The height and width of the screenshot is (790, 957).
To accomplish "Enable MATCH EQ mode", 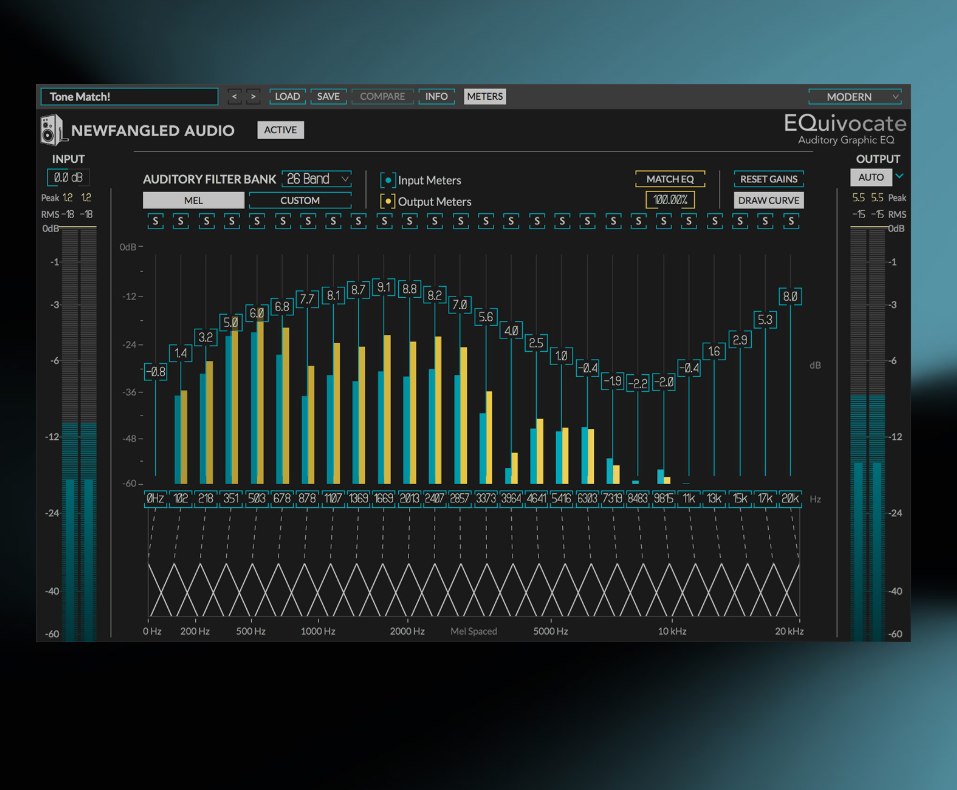I will tap(670, 179).
